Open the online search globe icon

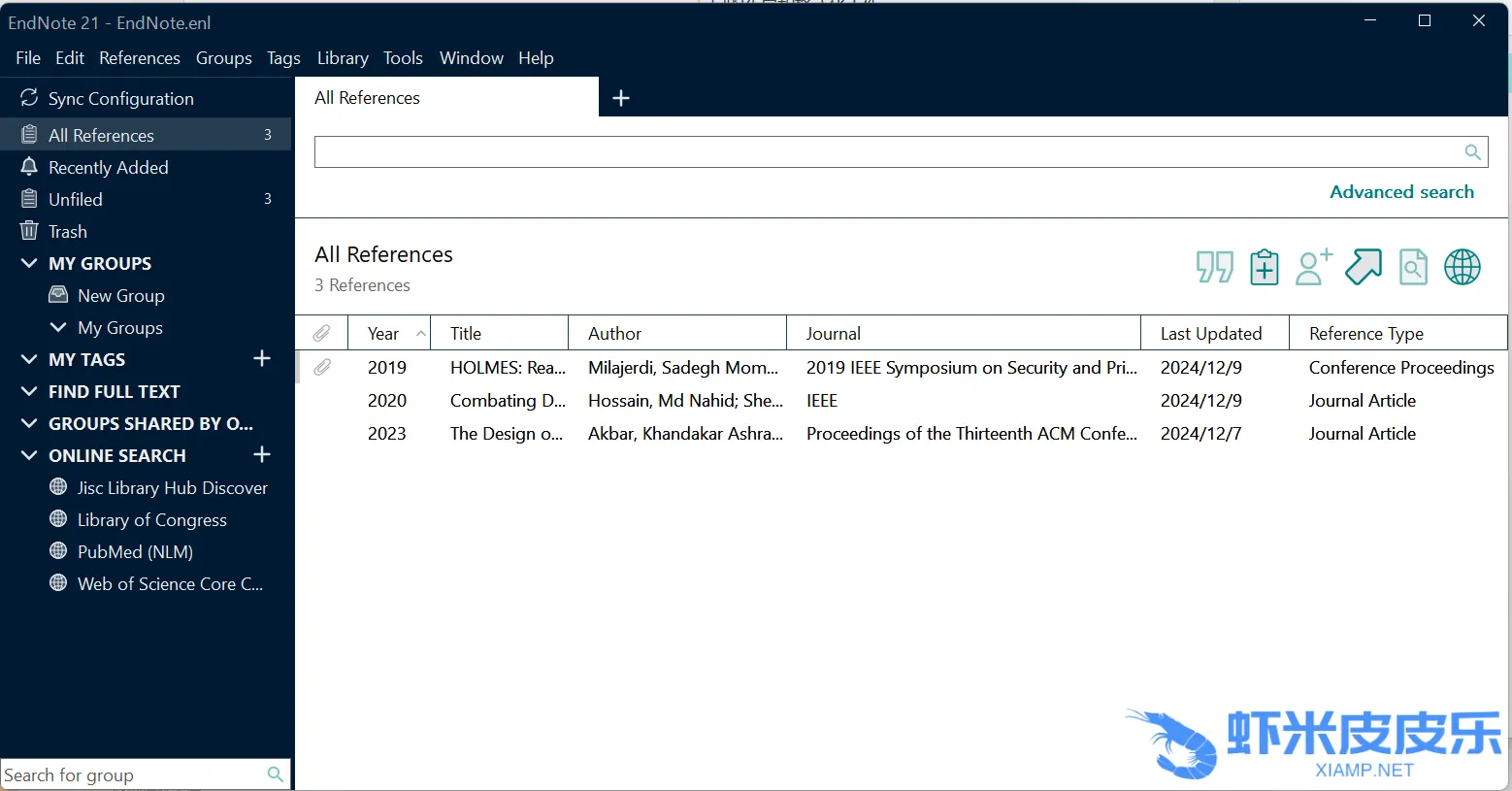1462,267
